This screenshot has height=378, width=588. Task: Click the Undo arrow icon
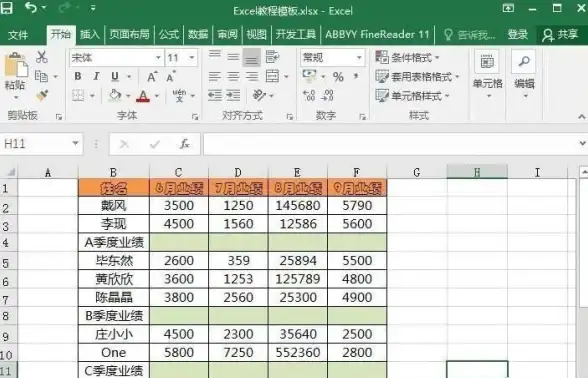point(31,7)
